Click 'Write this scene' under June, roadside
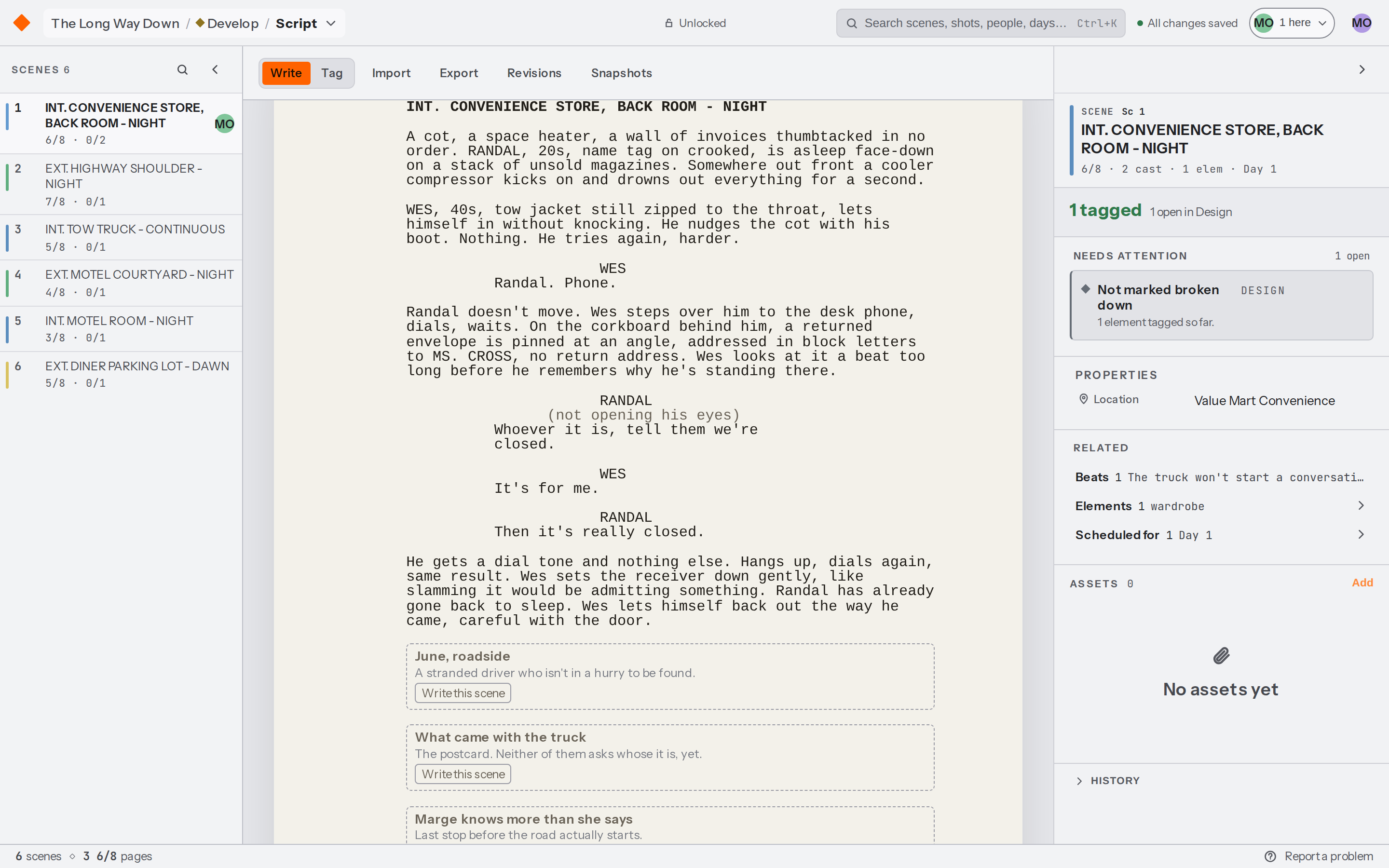This screenshot has height=868, width=1389. point(463,693)
